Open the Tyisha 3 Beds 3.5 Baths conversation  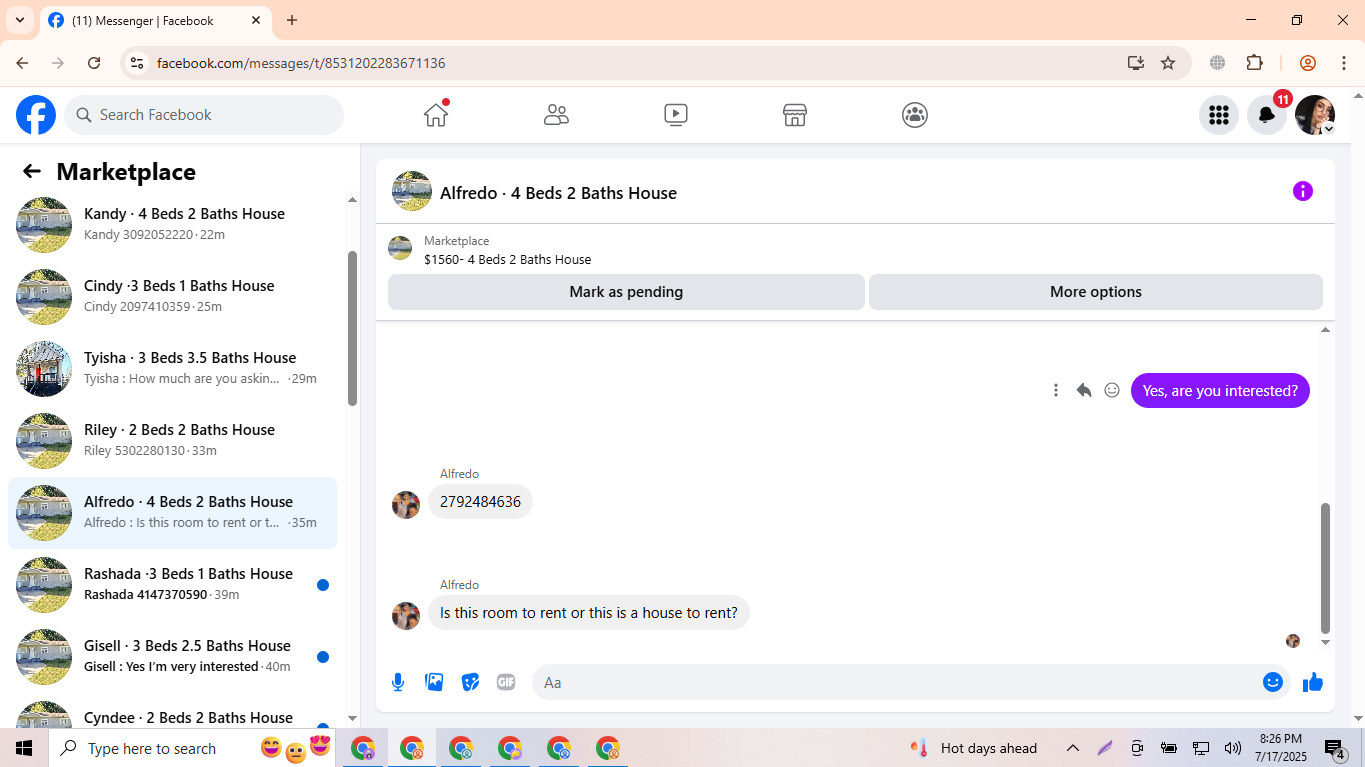coord(172,368)
